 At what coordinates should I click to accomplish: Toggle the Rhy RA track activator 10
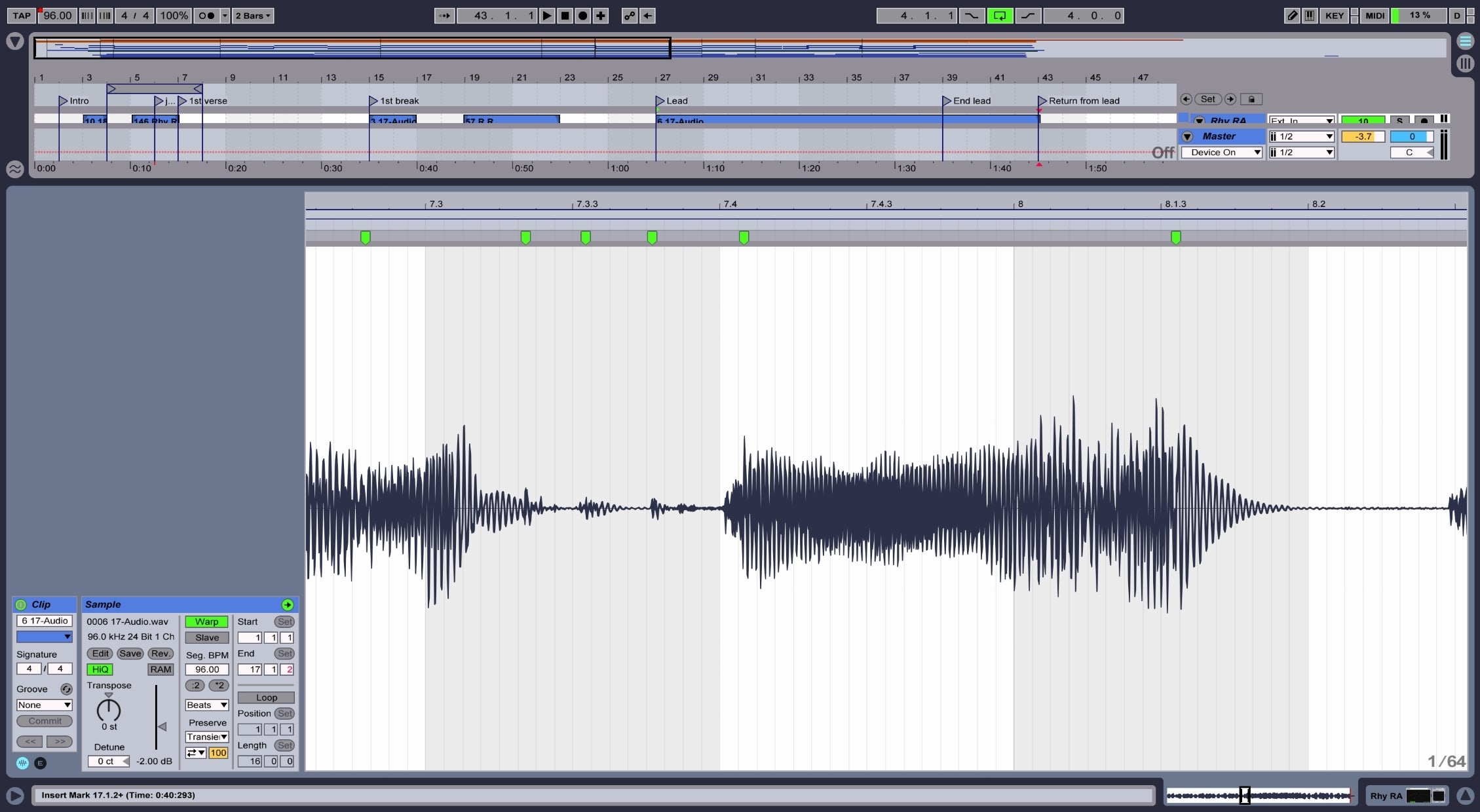pyautogui.click(x=1363, y=121)
